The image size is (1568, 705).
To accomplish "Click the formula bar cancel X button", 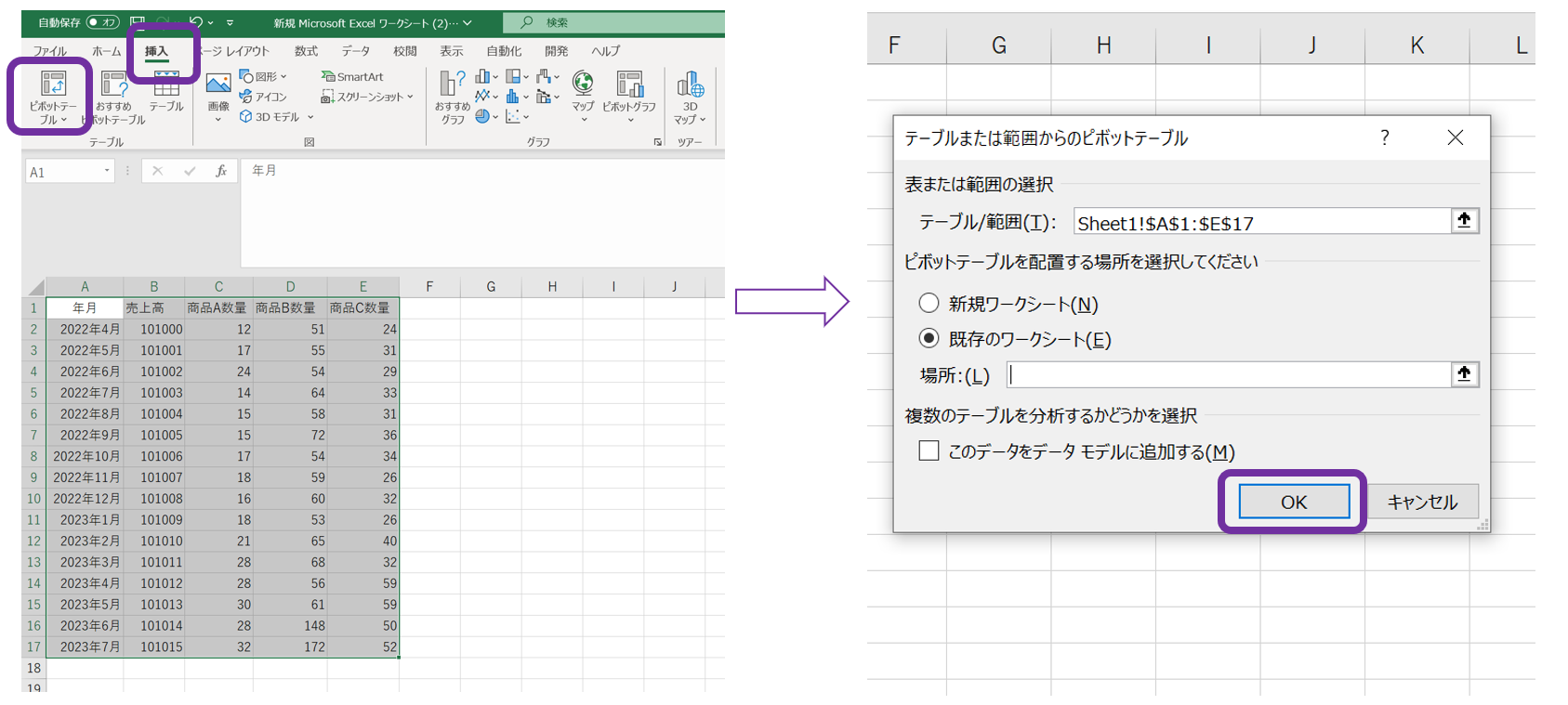I will point(157,171).
